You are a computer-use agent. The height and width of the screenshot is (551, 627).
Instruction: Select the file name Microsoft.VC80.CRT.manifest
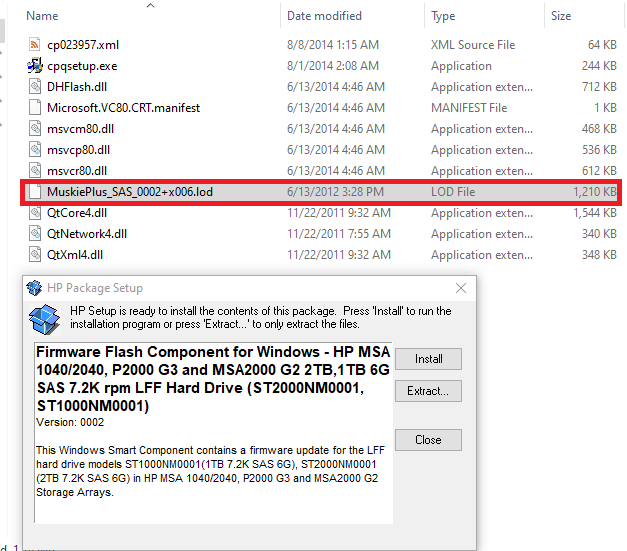123,108
